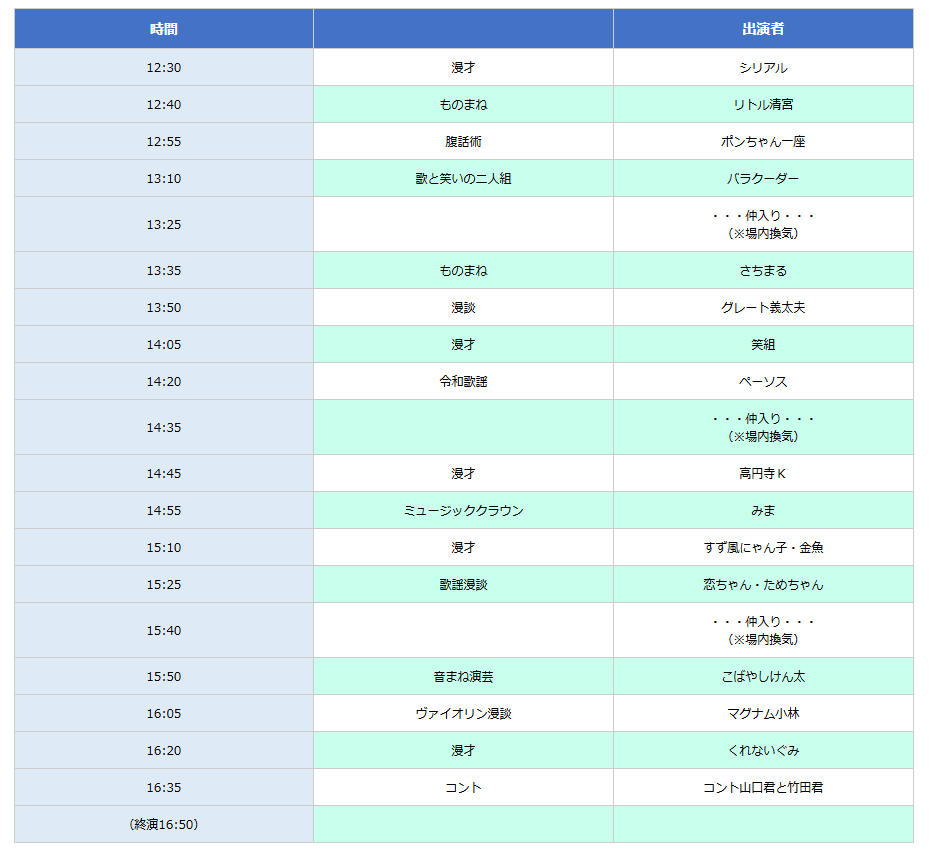Click the 音まね演芸 genre cell
Screen dimensions: 932x857
coord(464,676)
